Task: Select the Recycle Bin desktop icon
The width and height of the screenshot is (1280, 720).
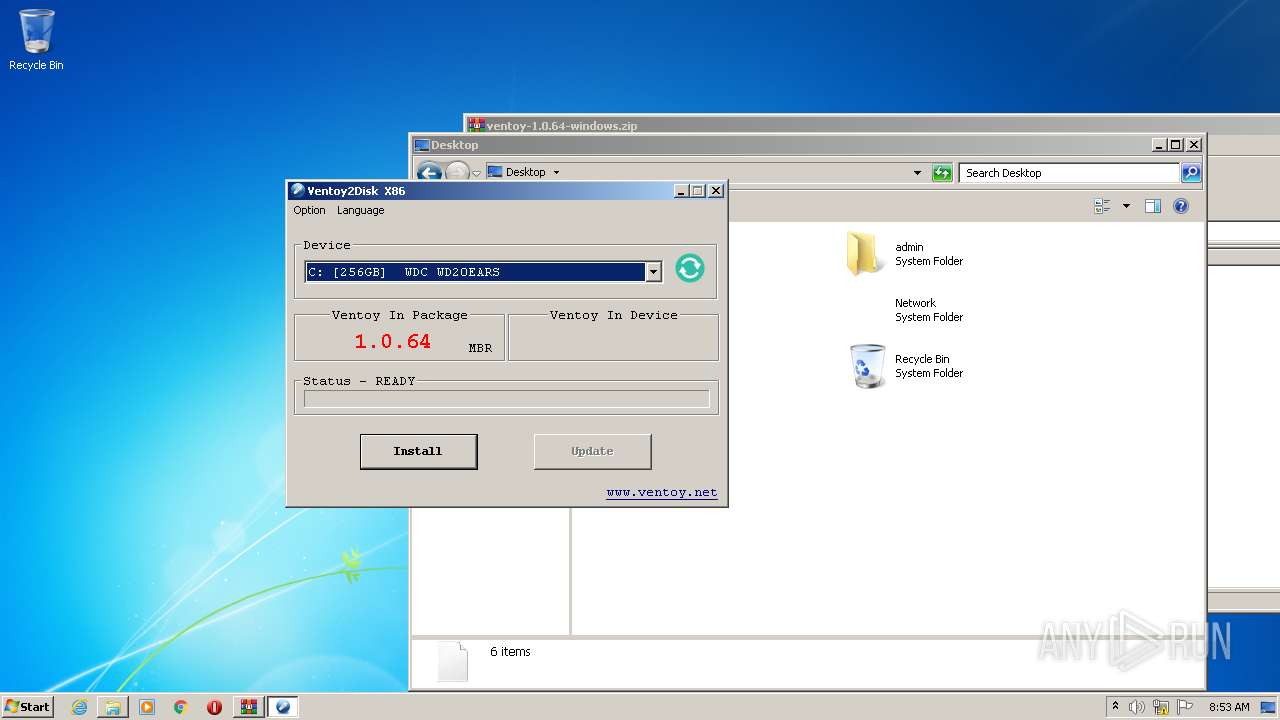Action: point(36,40)
